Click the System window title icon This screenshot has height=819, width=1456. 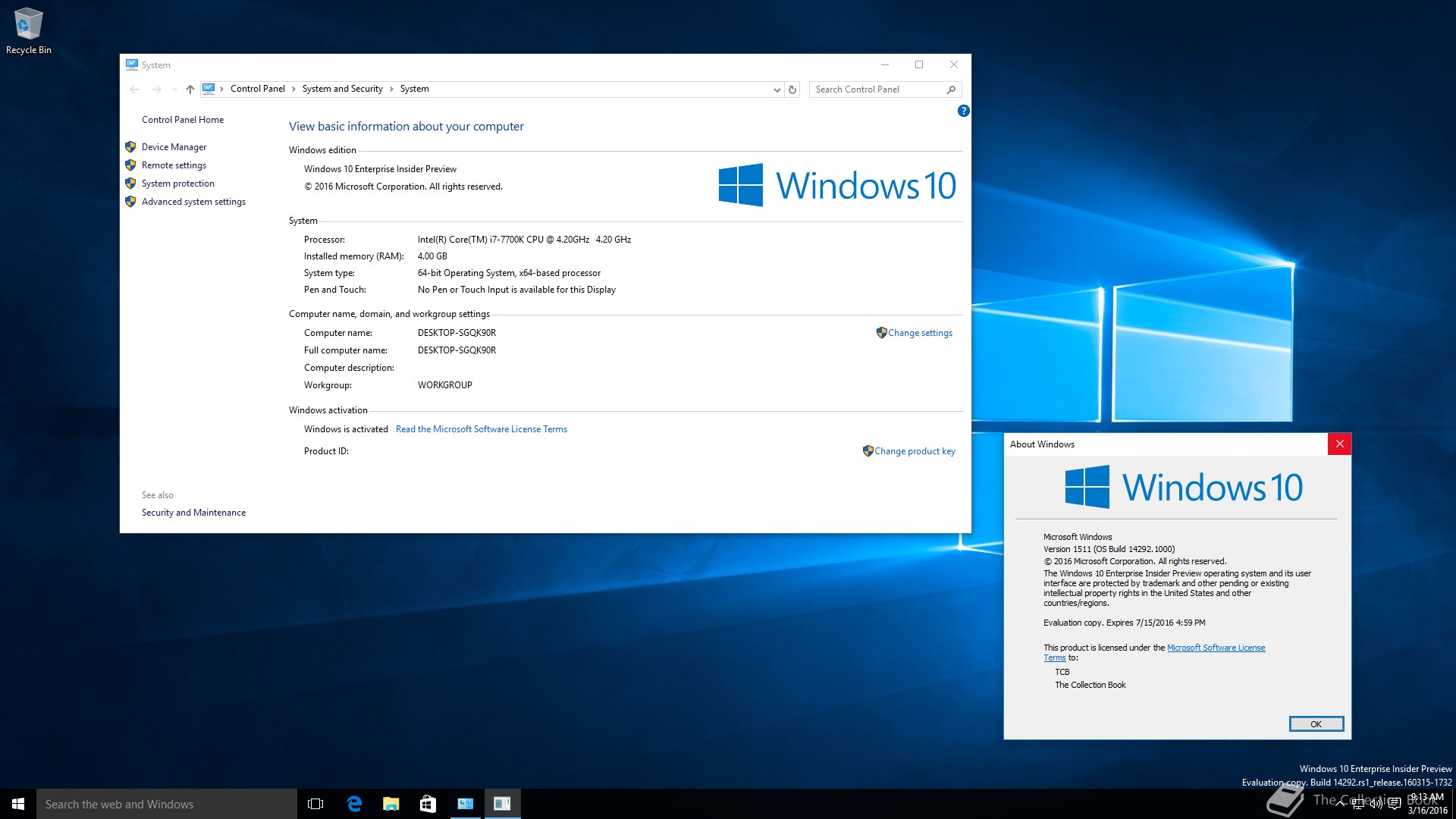tap(132, 64)
